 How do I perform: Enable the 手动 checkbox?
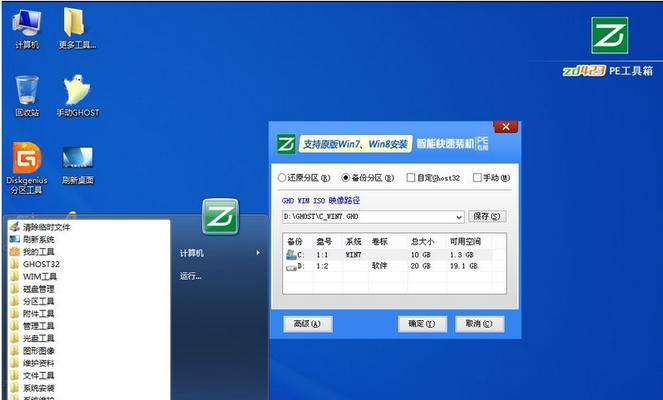point(477,178)
